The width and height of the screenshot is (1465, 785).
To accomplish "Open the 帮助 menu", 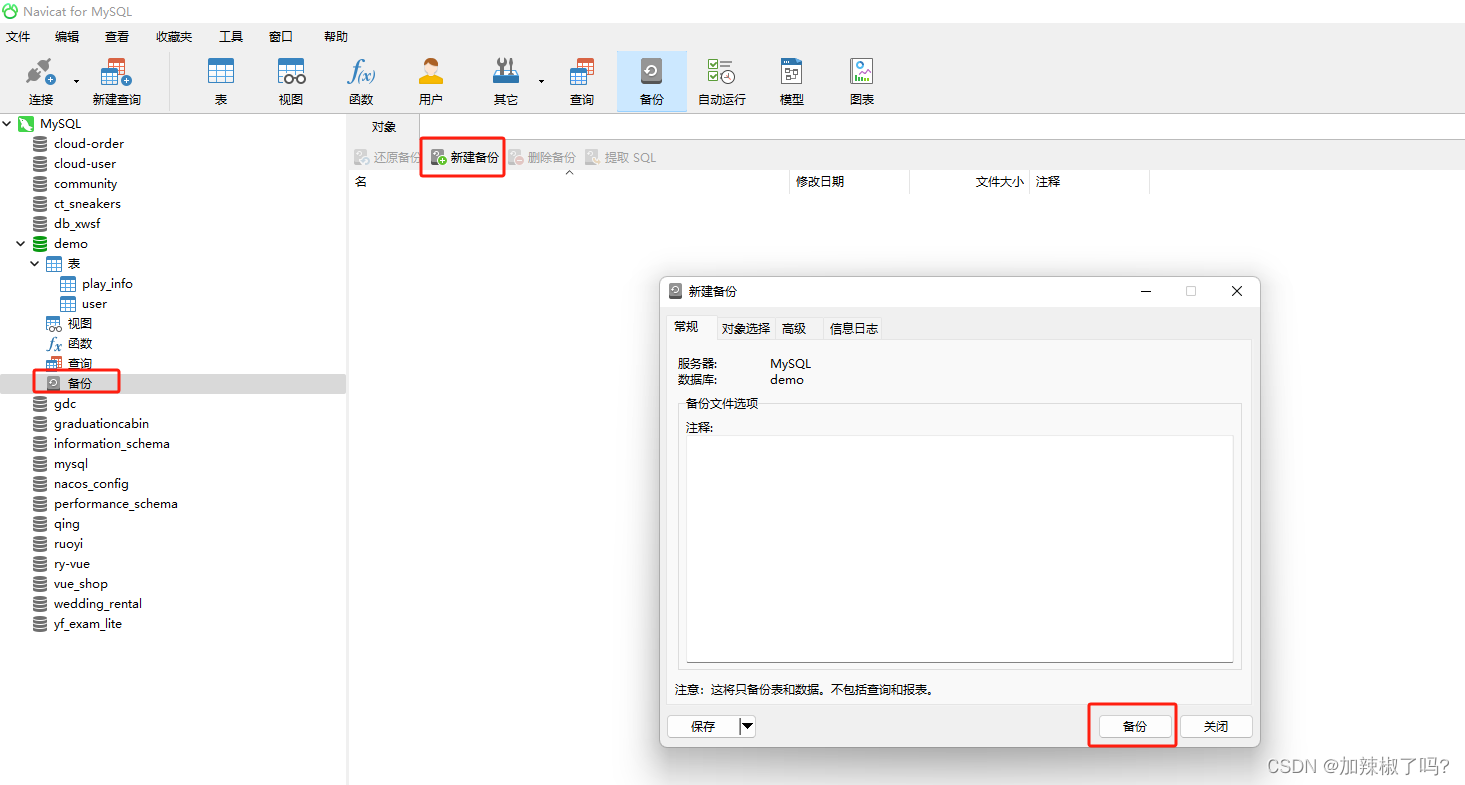I will [336, 37].
